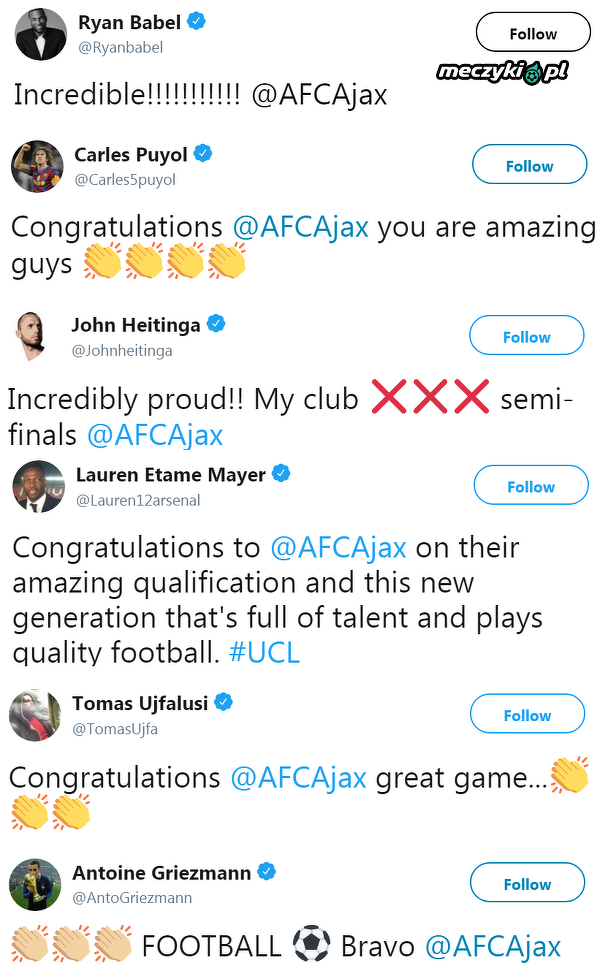
Task: Follow Antoine Griezmann
Action: (527, 884)
